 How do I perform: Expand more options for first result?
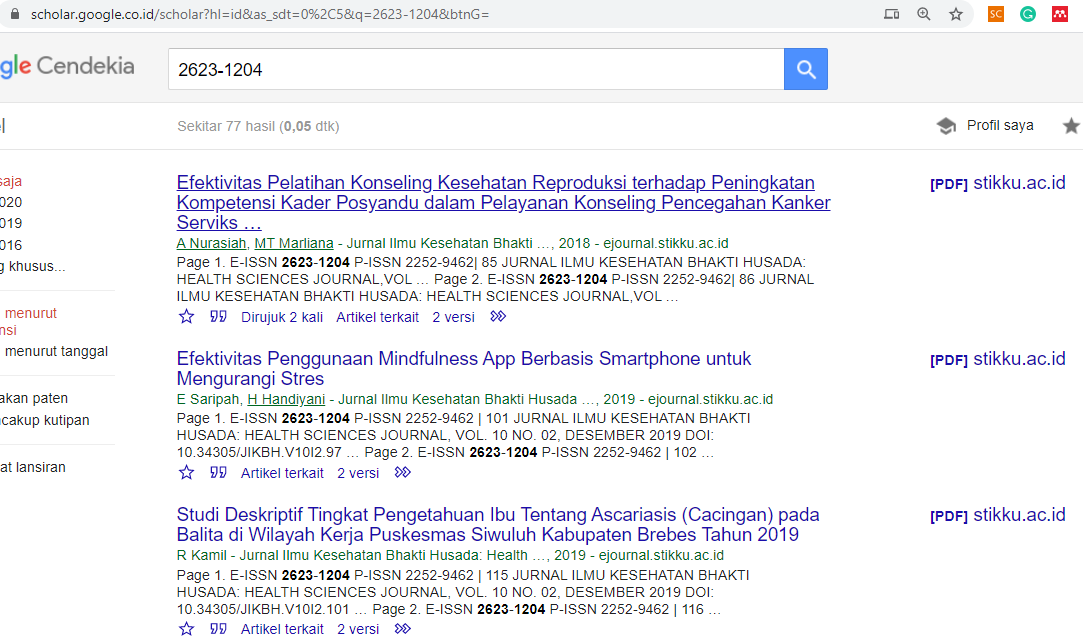[498, 317]
